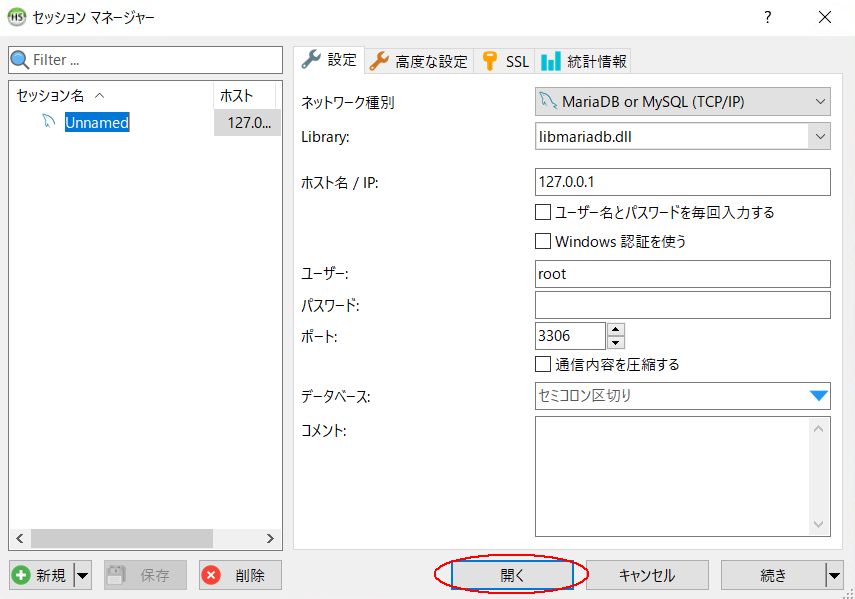855x599 pixels.
Task: Click the session list scroll-right arrow
Action: tap(270, 539)
